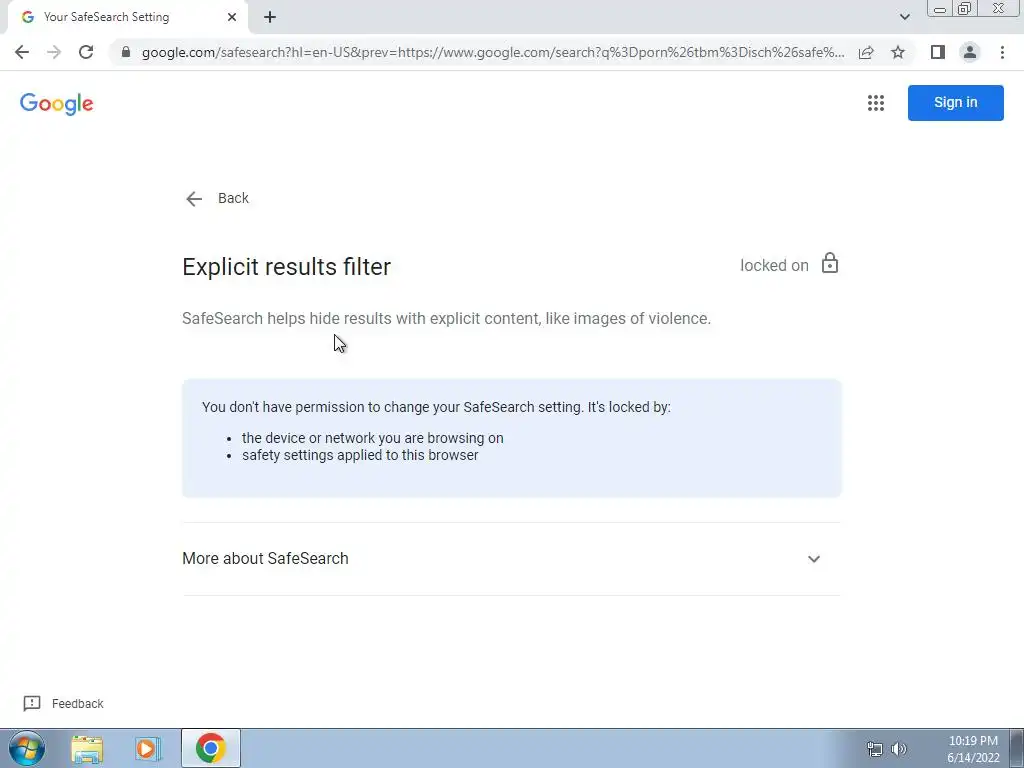Reload the page with the refresh icon
The width and height of the screenshot is (1024, 768).
(86, 52)
